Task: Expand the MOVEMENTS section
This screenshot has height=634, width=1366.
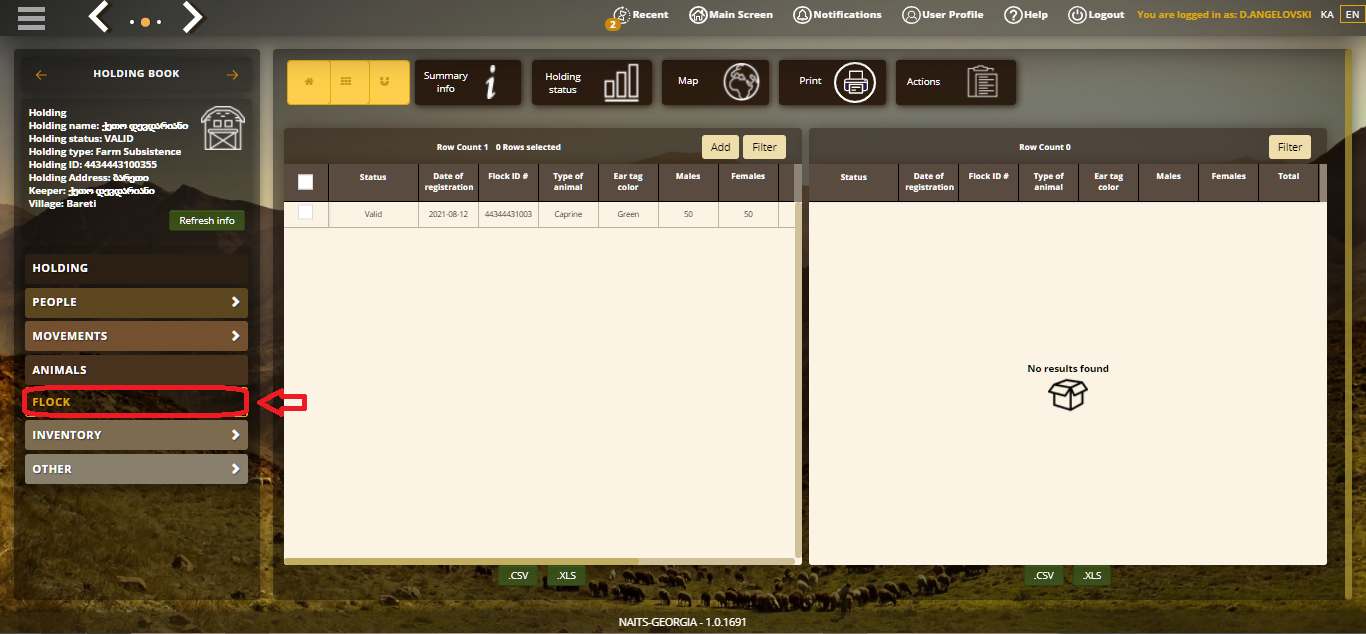Action: pyautogui.click(x=136, y=336)
